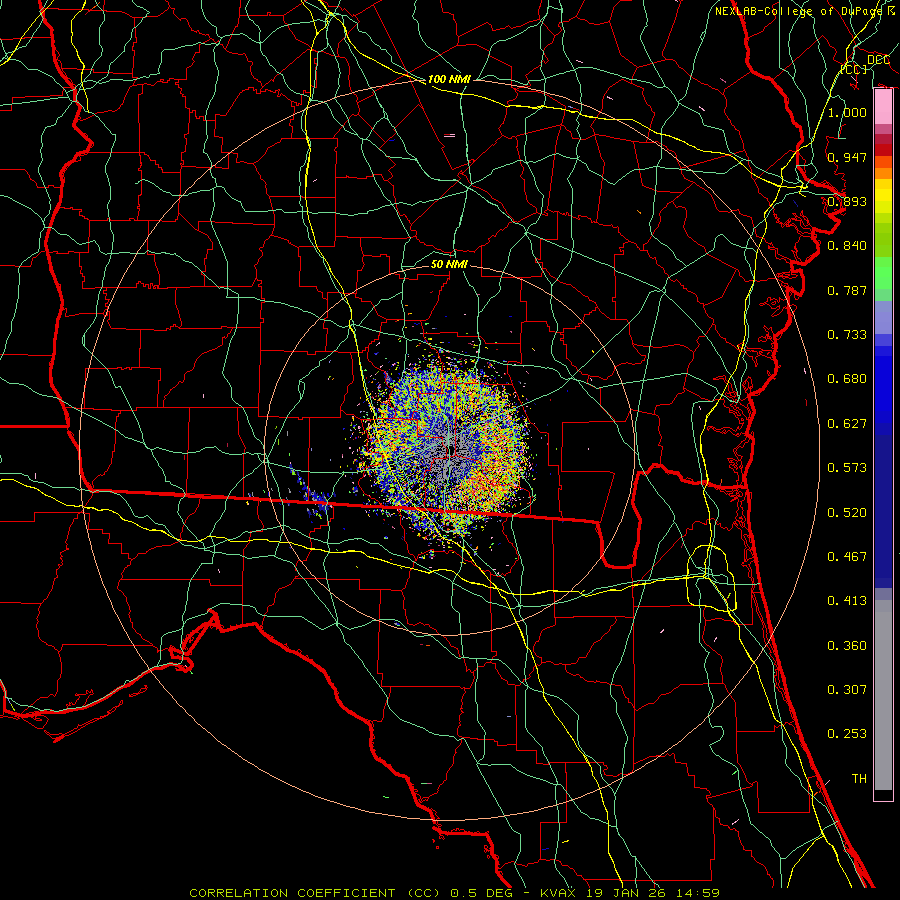Image resolution: width=900 pixels, height=900 pixels.
Task: Click the 0.520 legend value
Action: coord(847,513)
